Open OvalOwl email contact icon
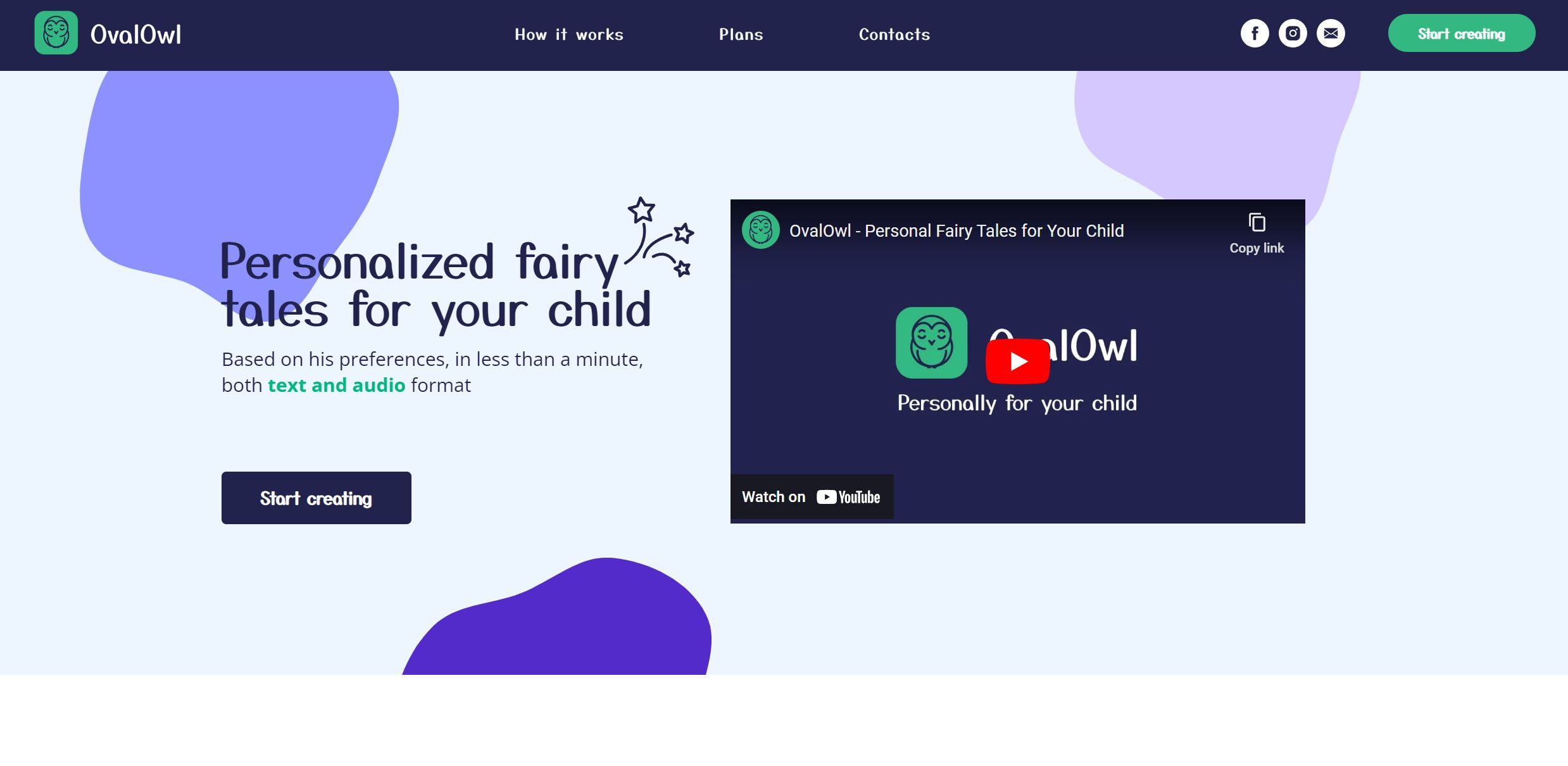 [1331, 33]
